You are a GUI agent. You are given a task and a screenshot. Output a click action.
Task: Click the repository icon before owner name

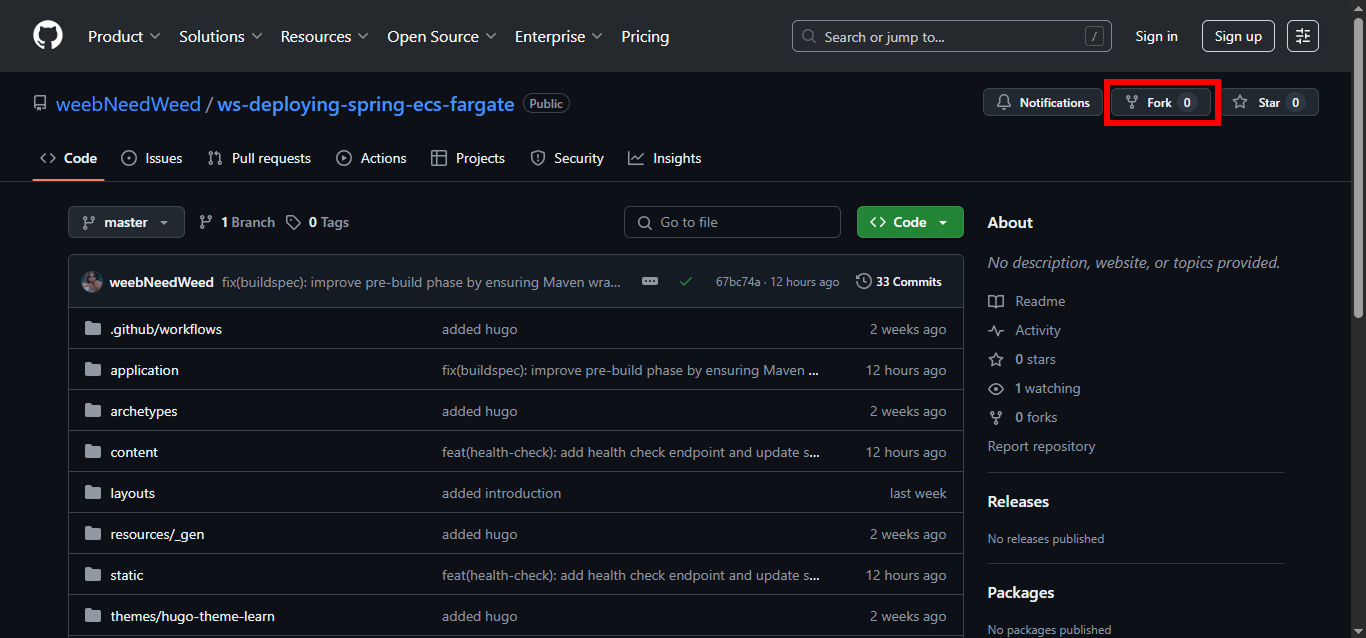[40, 103]
